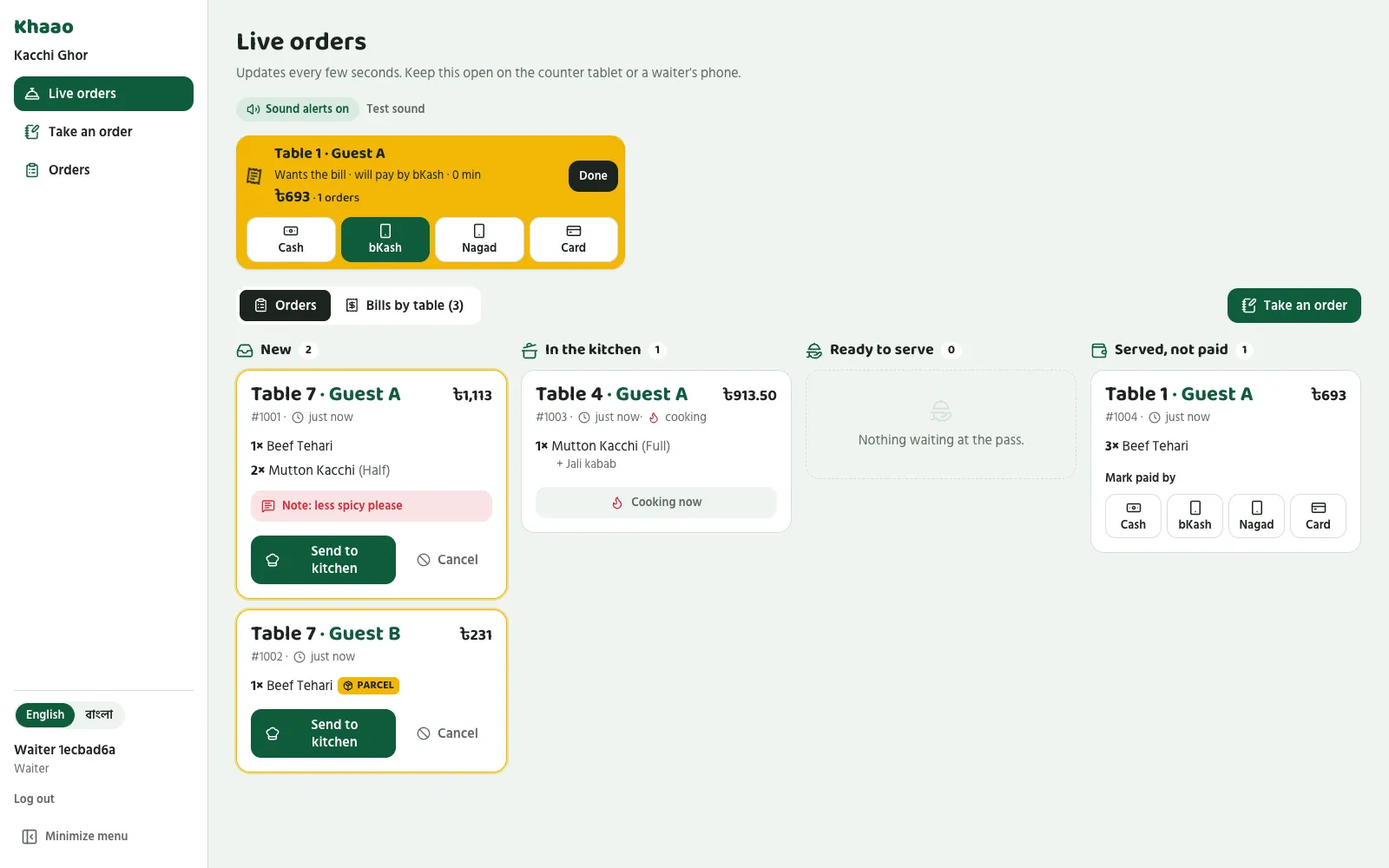Click the receipt icon in yellow banner
The height and width of the screenshot is (868, 1389).
[254, 176]
